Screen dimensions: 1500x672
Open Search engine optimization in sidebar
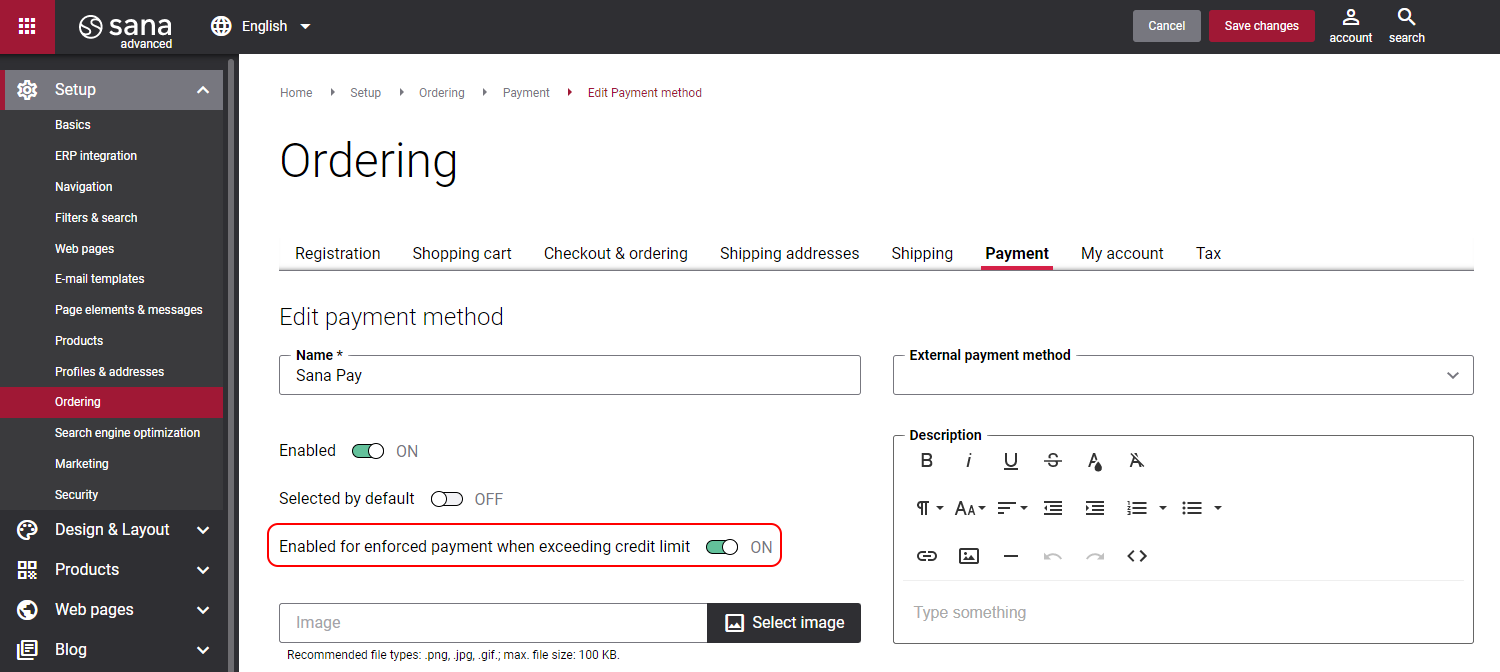127,433
